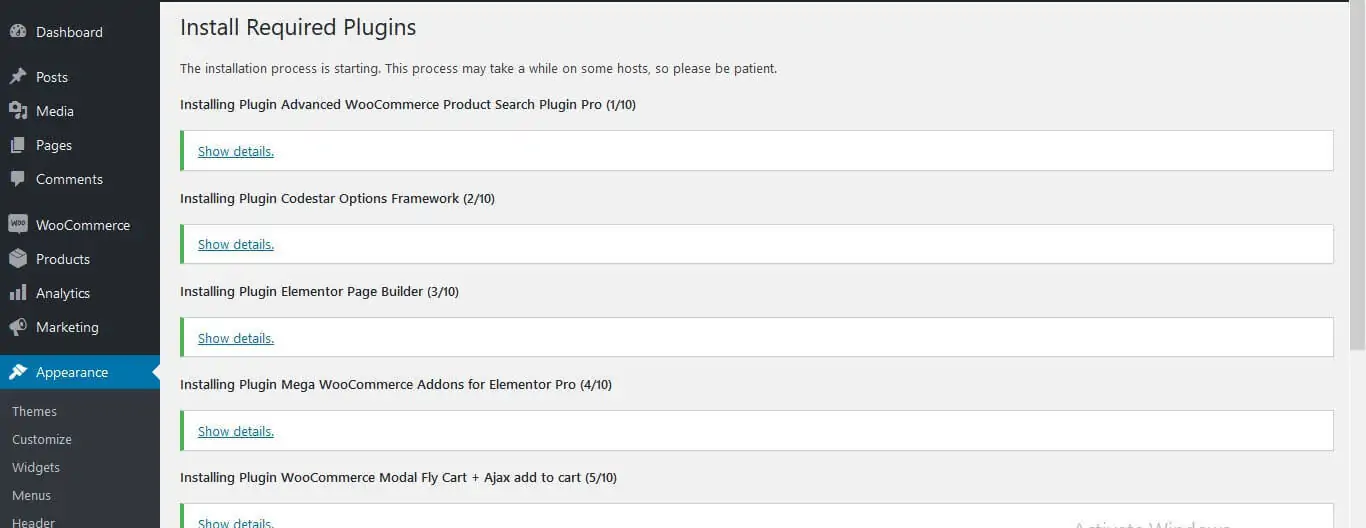Click the WooCommerce logo icon
Screen dimensions: 1366x528
18,224
